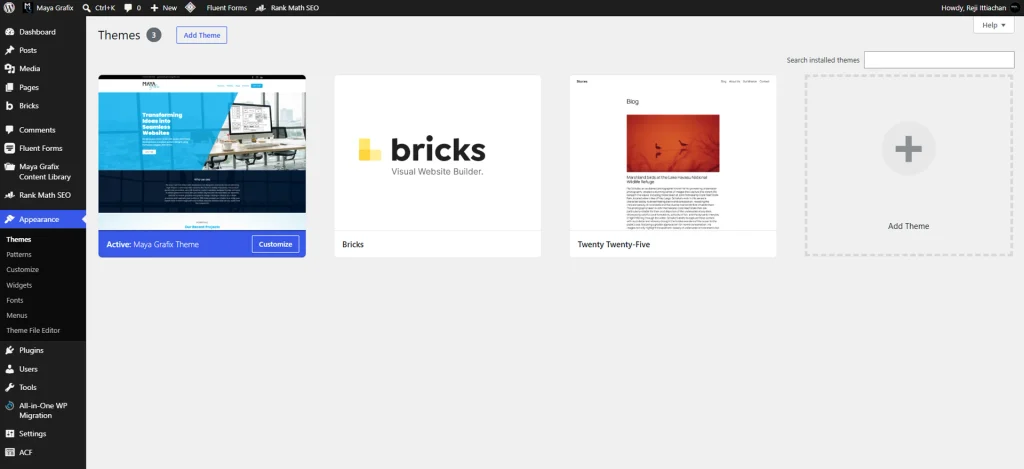Screen dimensions: 1024x469
Task: Click the plus icon next to New
Action: (x=154, y=8)
